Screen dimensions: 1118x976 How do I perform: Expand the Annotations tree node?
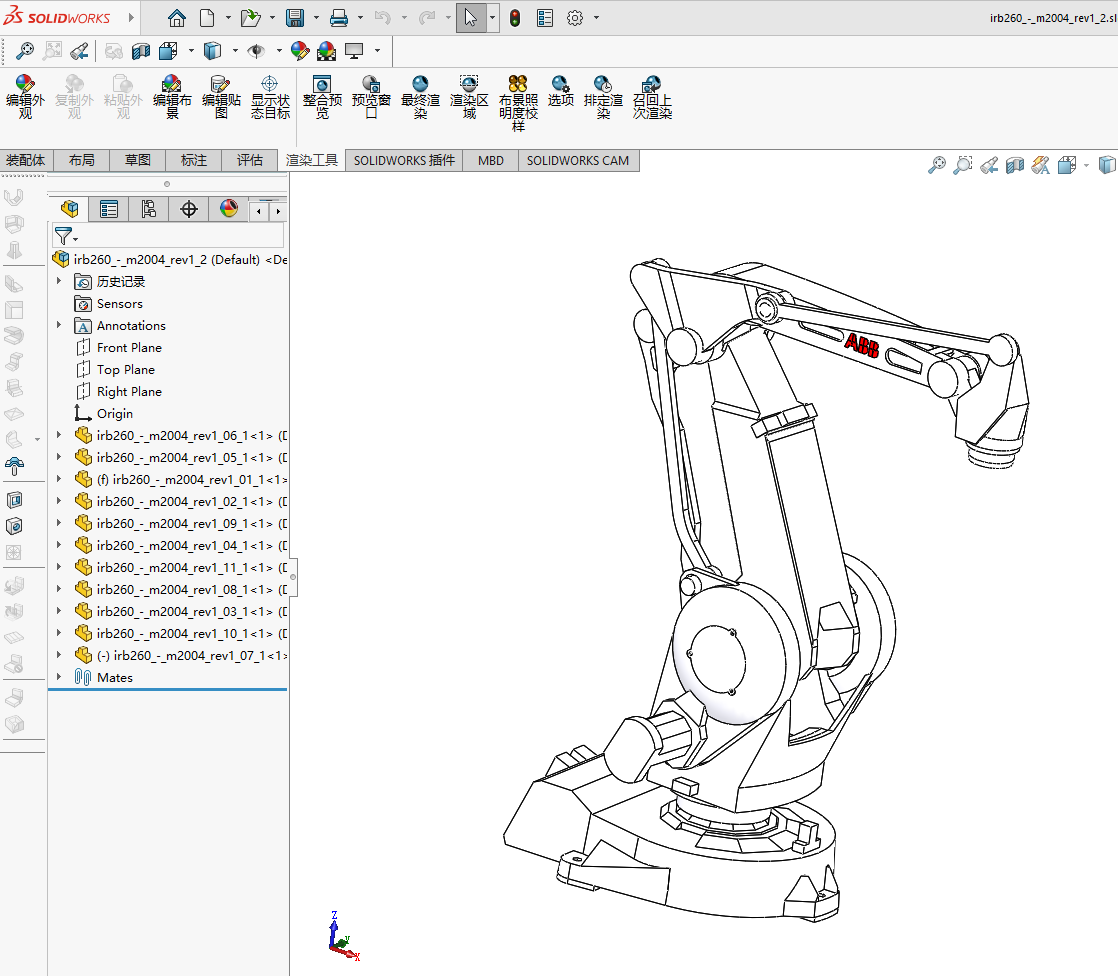(x=59, y=325)
